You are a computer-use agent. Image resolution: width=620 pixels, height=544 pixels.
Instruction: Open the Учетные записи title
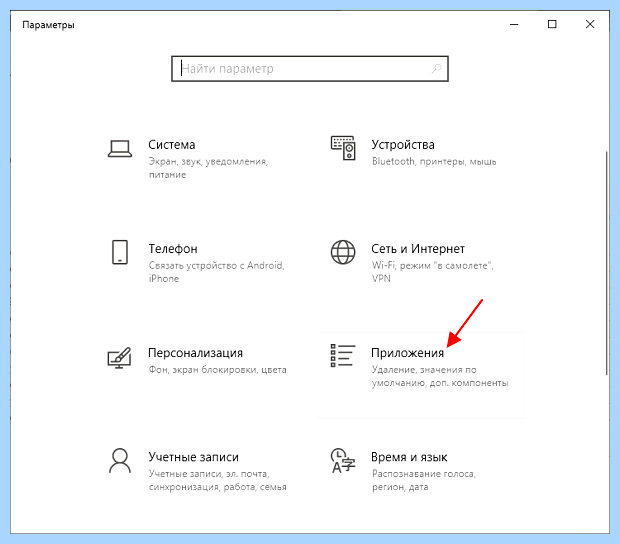193,457
